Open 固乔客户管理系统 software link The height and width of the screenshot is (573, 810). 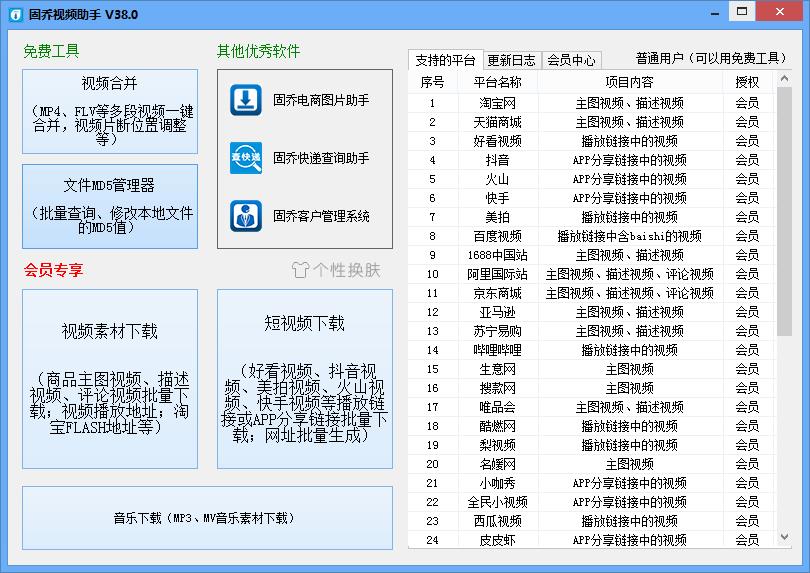coord(321,215)
